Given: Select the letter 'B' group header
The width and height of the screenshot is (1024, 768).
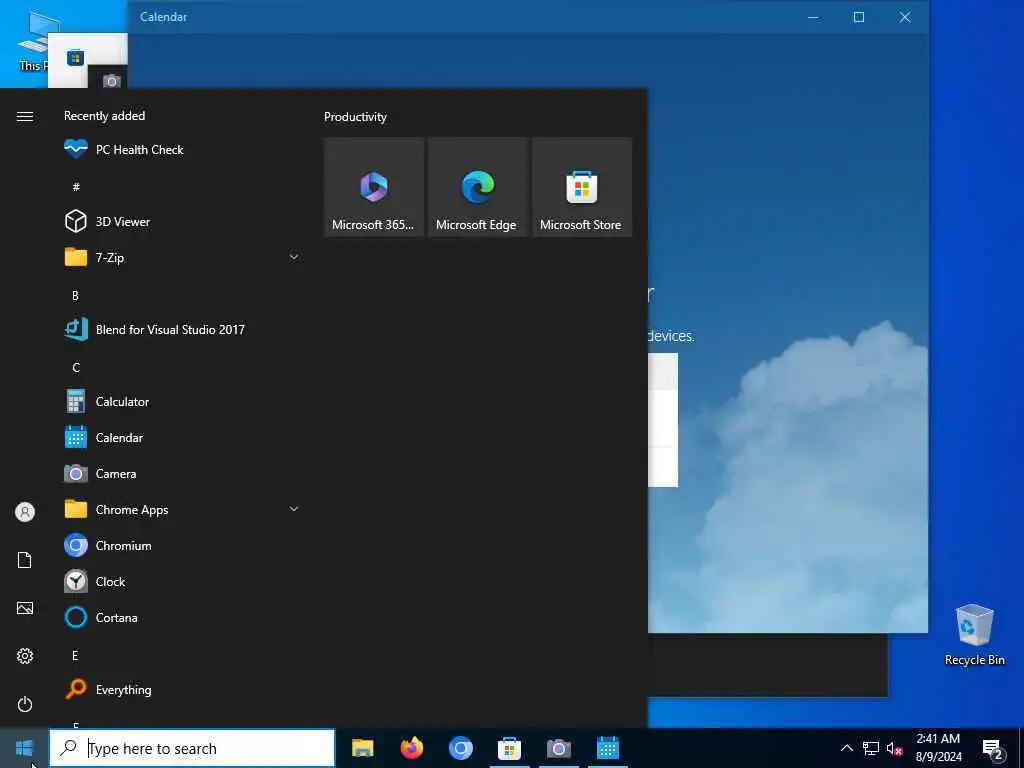Looking at the screenshot, I should (x=75, y=295).
